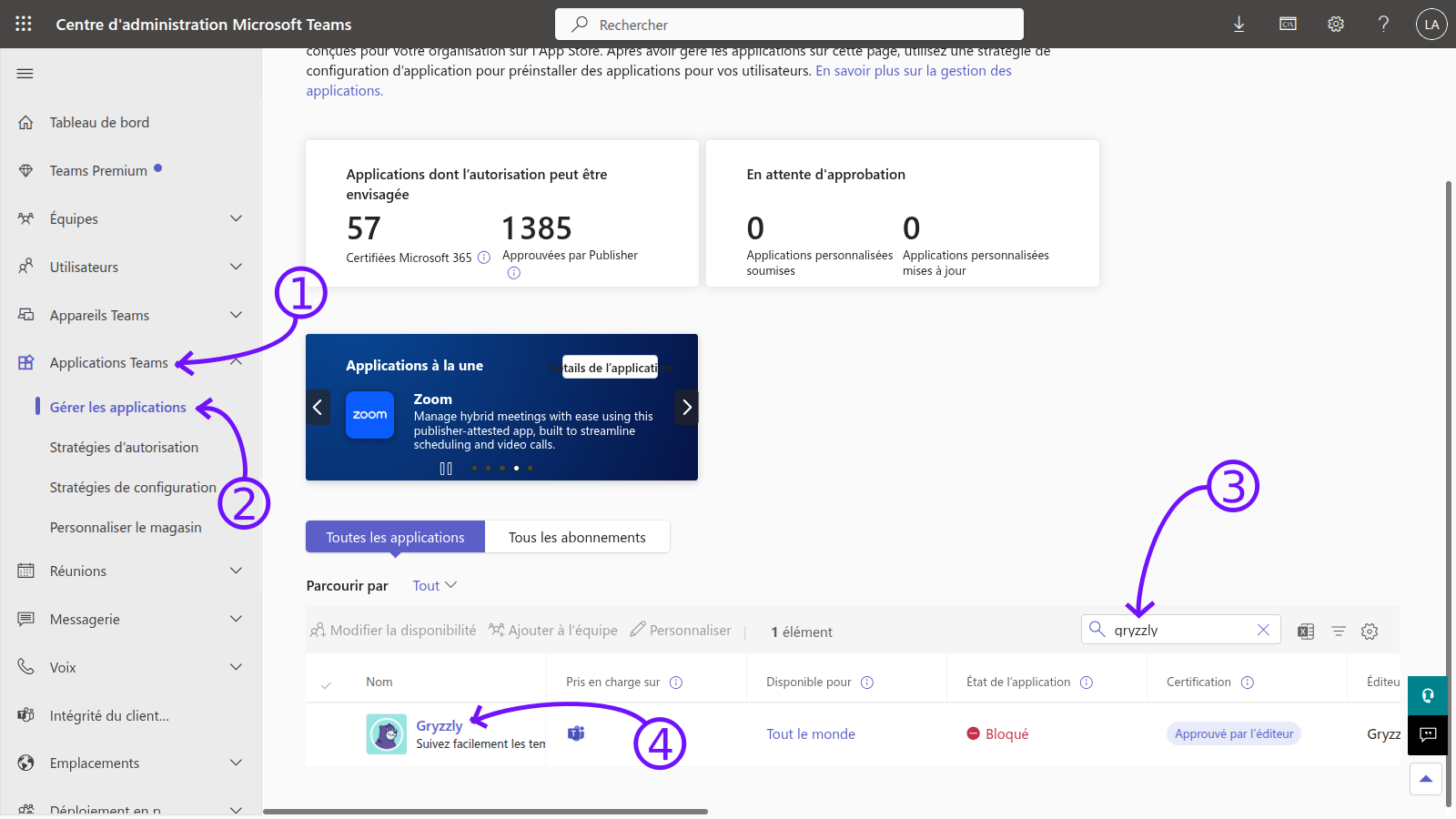1456x819 pixels.
Task: Open the settings gear in the header
Action: pos(1336,25)
